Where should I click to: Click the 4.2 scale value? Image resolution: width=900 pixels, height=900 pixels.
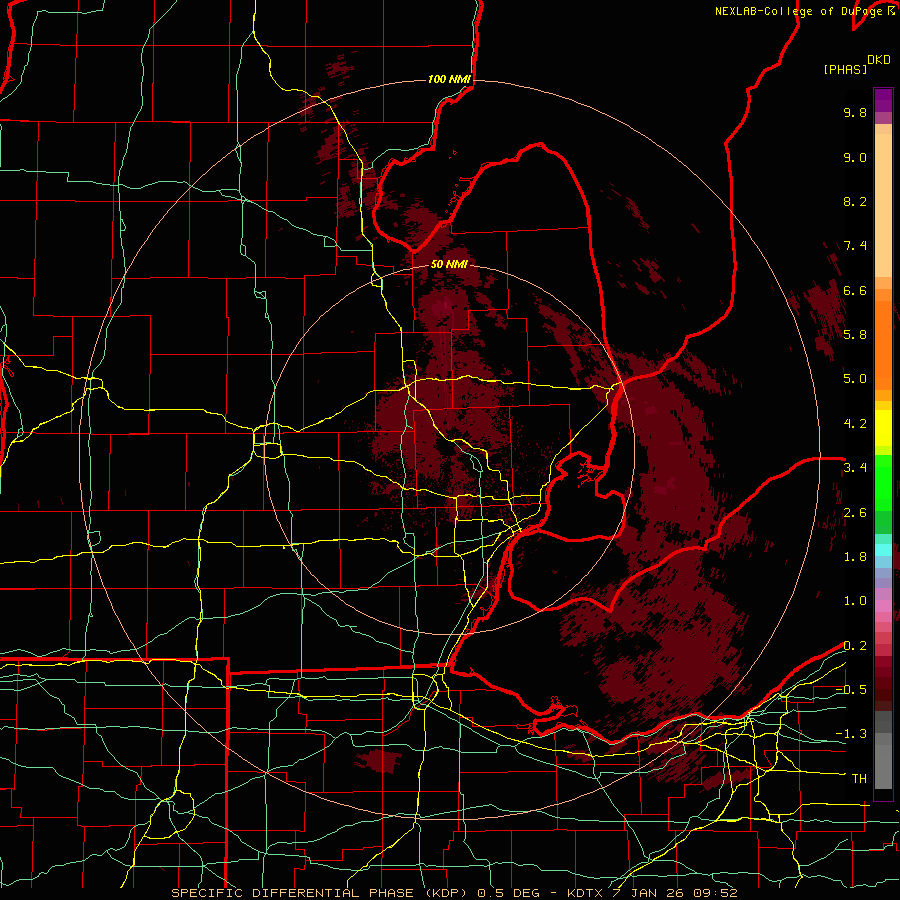(855, 424)
